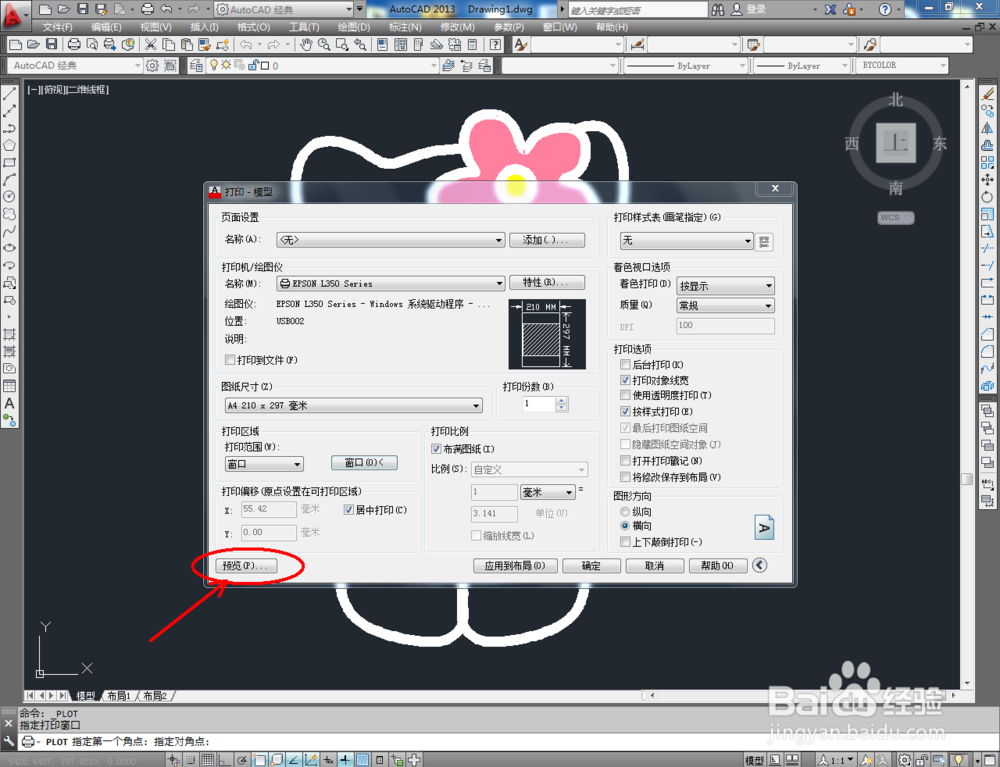This screenshot has width=1000, height=767.
Task: Select the Erase tool in modify toolbar
Action: pyautogui.click(x=987, y=94)
